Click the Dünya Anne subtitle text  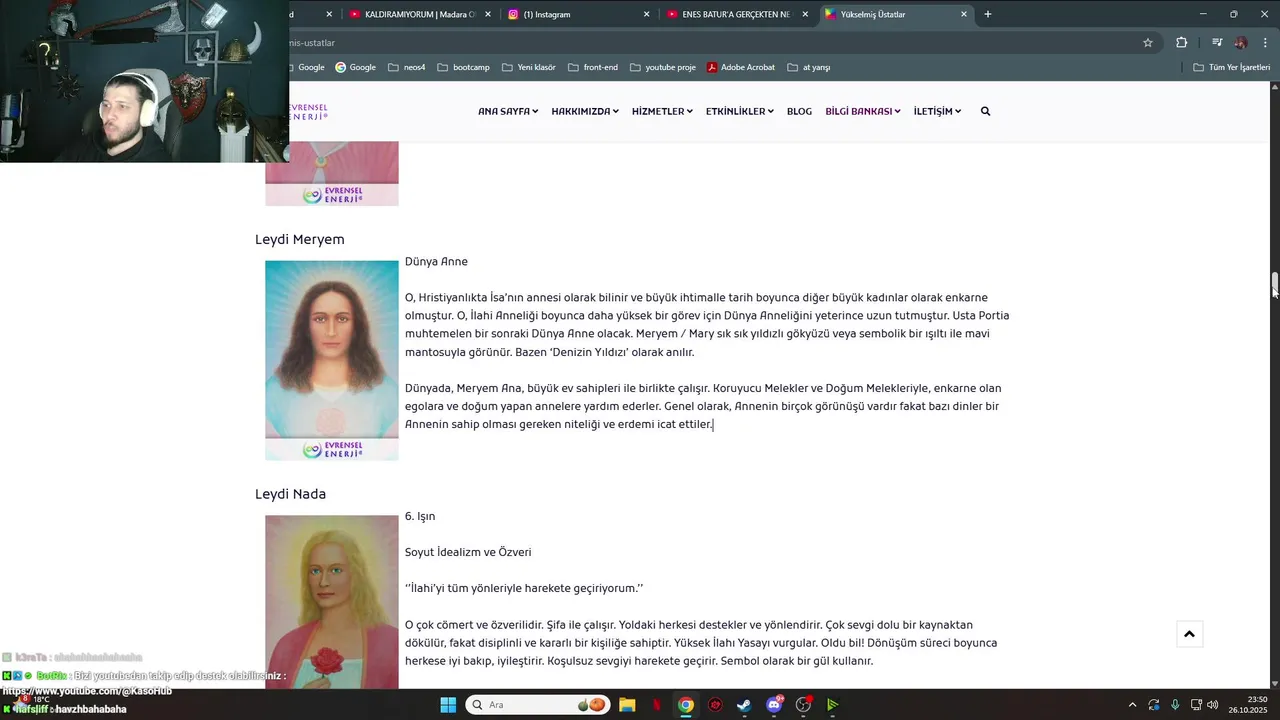click(x=436, y=262)
